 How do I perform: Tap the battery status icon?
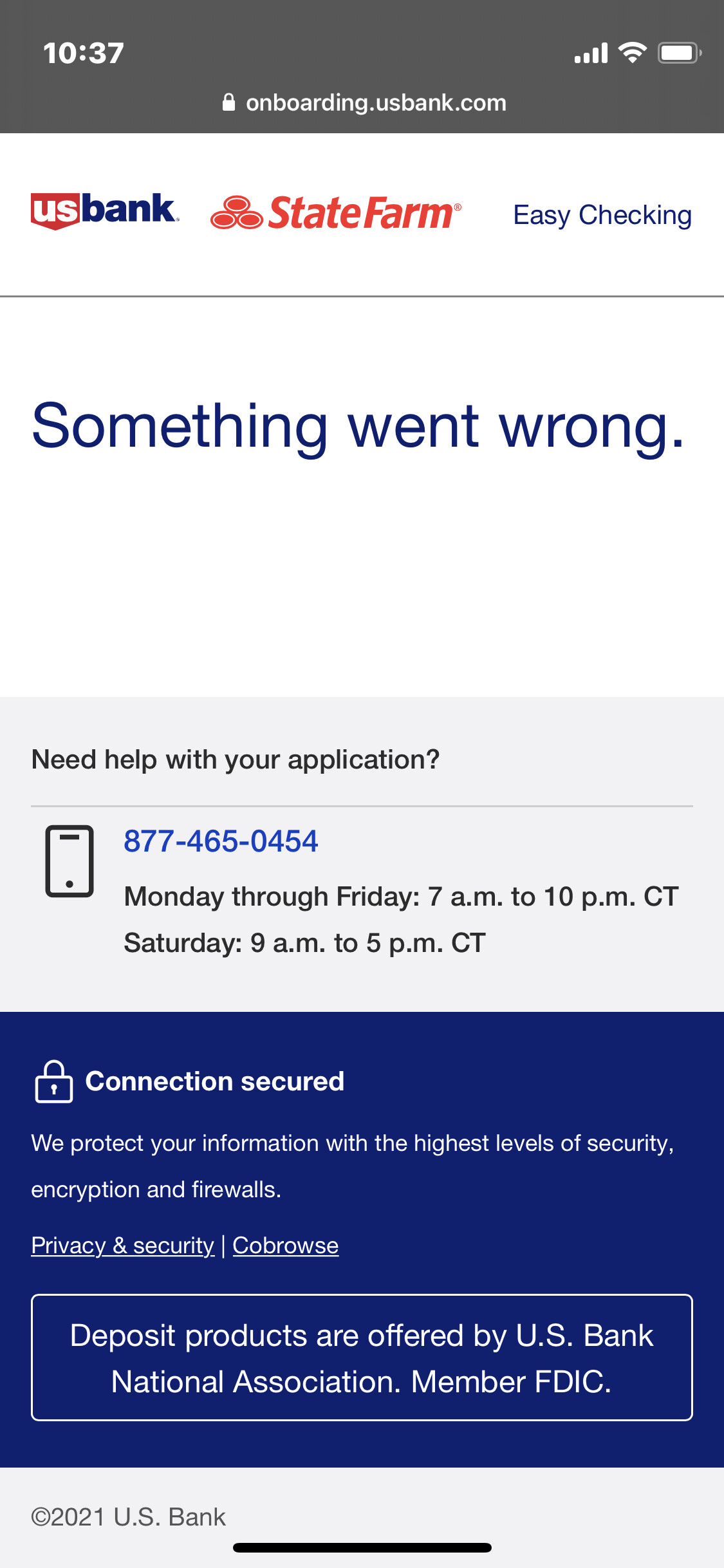(679, 53)
